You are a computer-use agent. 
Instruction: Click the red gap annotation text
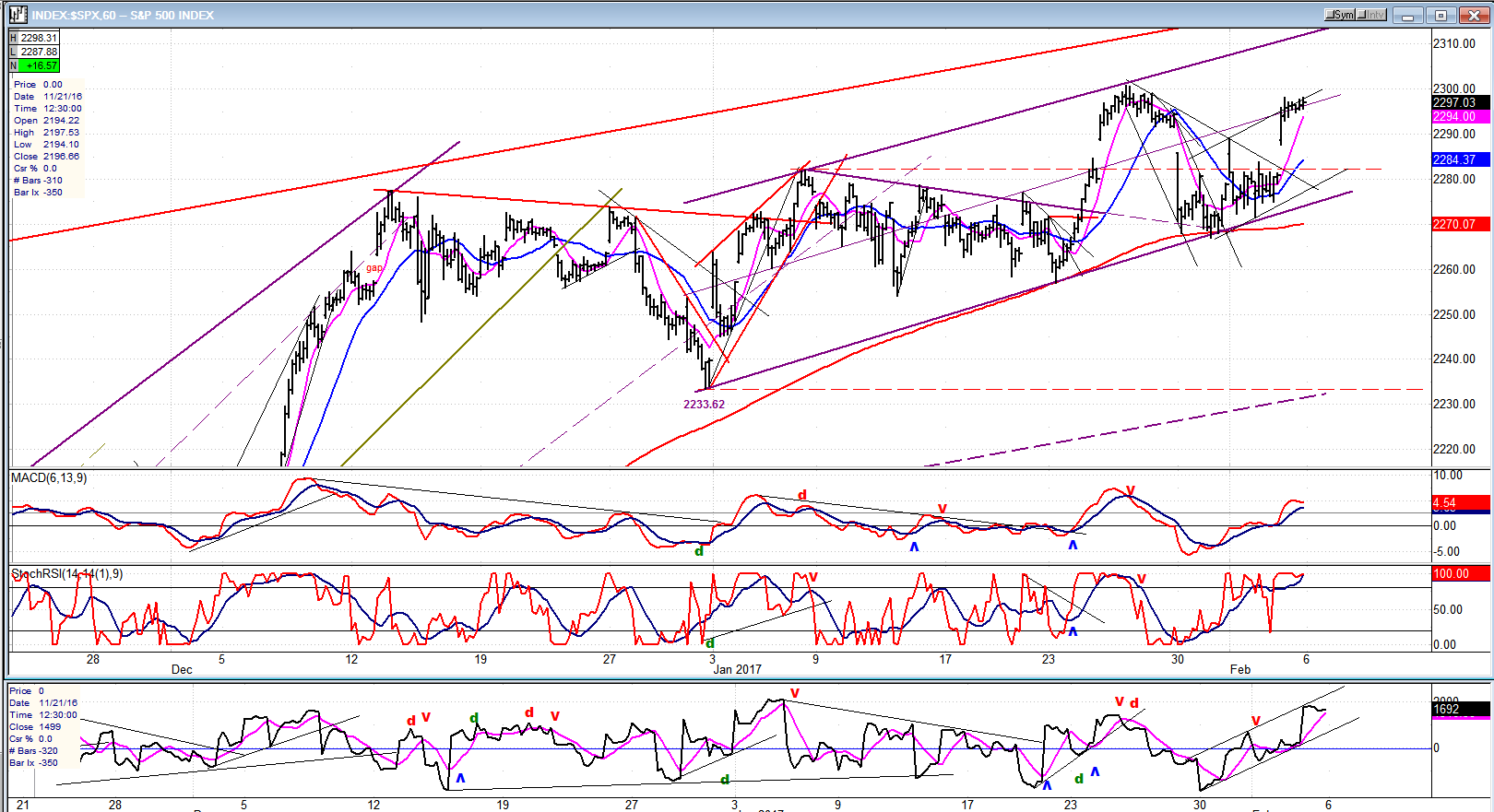[x=373, y=268]
